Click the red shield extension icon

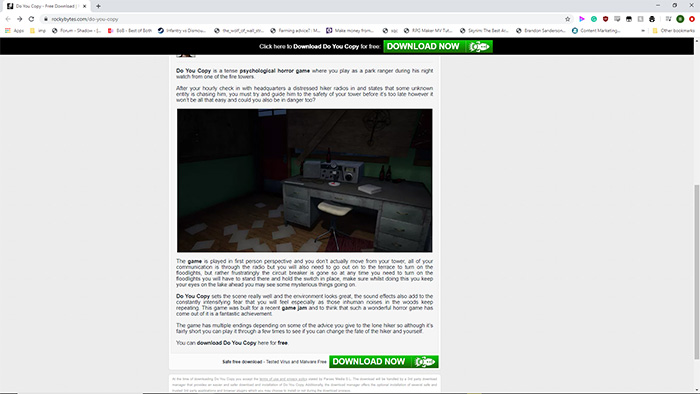click(605, 19)
